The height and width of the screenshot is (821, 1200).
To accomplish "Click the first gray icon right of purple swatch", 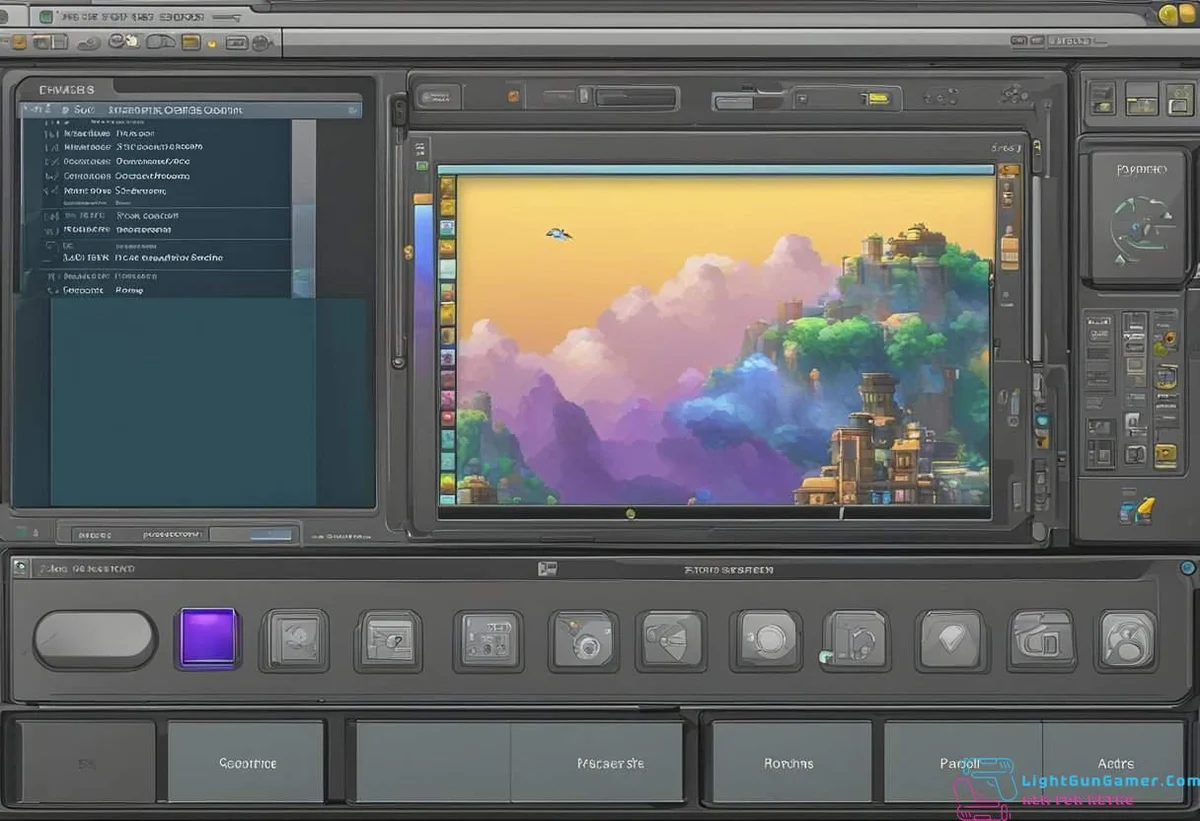I will click(x=294, y=640).
